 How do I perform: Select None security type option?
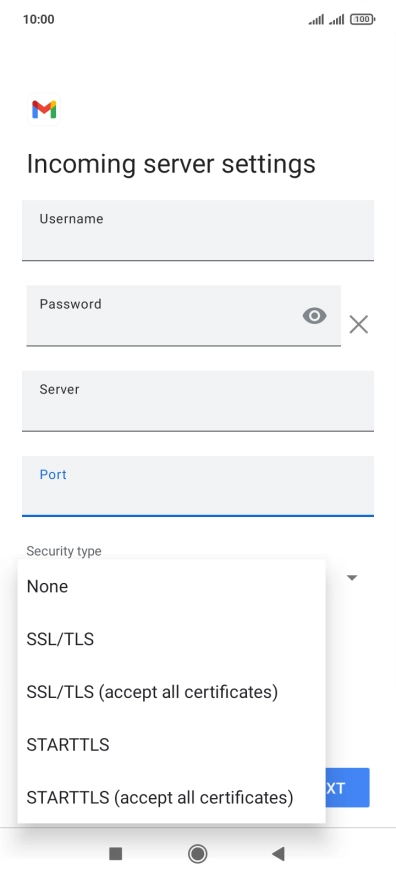click(x=171, y=586)
